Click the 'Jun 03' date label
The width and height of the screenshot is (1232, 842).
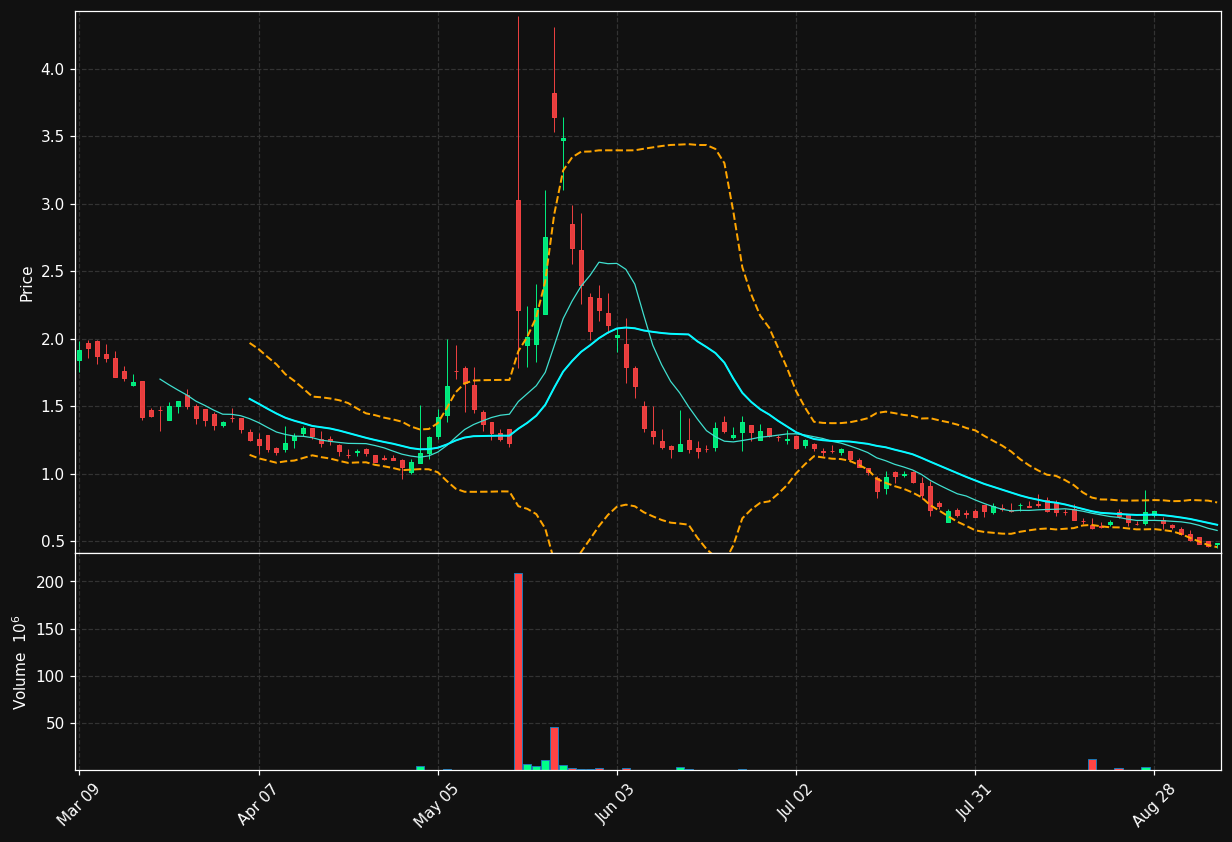point(615,805)
